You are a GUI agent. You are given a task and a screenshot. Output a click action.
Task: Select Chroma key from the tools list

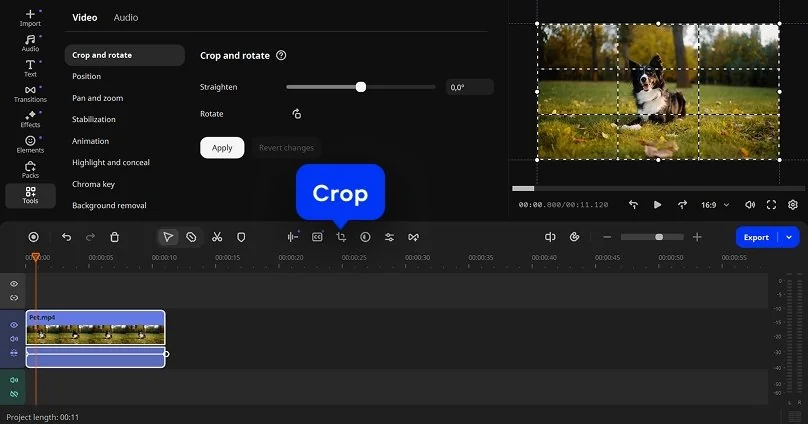point(93,184)
